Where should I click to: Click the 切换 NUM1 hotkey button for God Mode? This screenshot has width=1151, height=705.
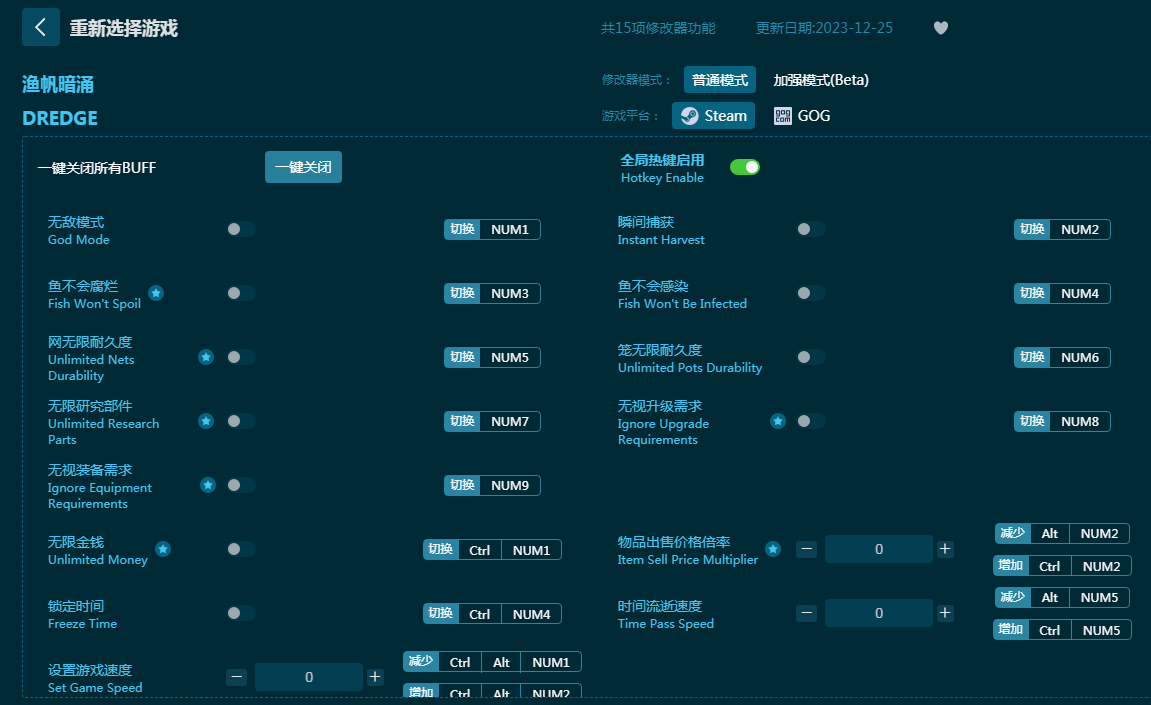492,229
